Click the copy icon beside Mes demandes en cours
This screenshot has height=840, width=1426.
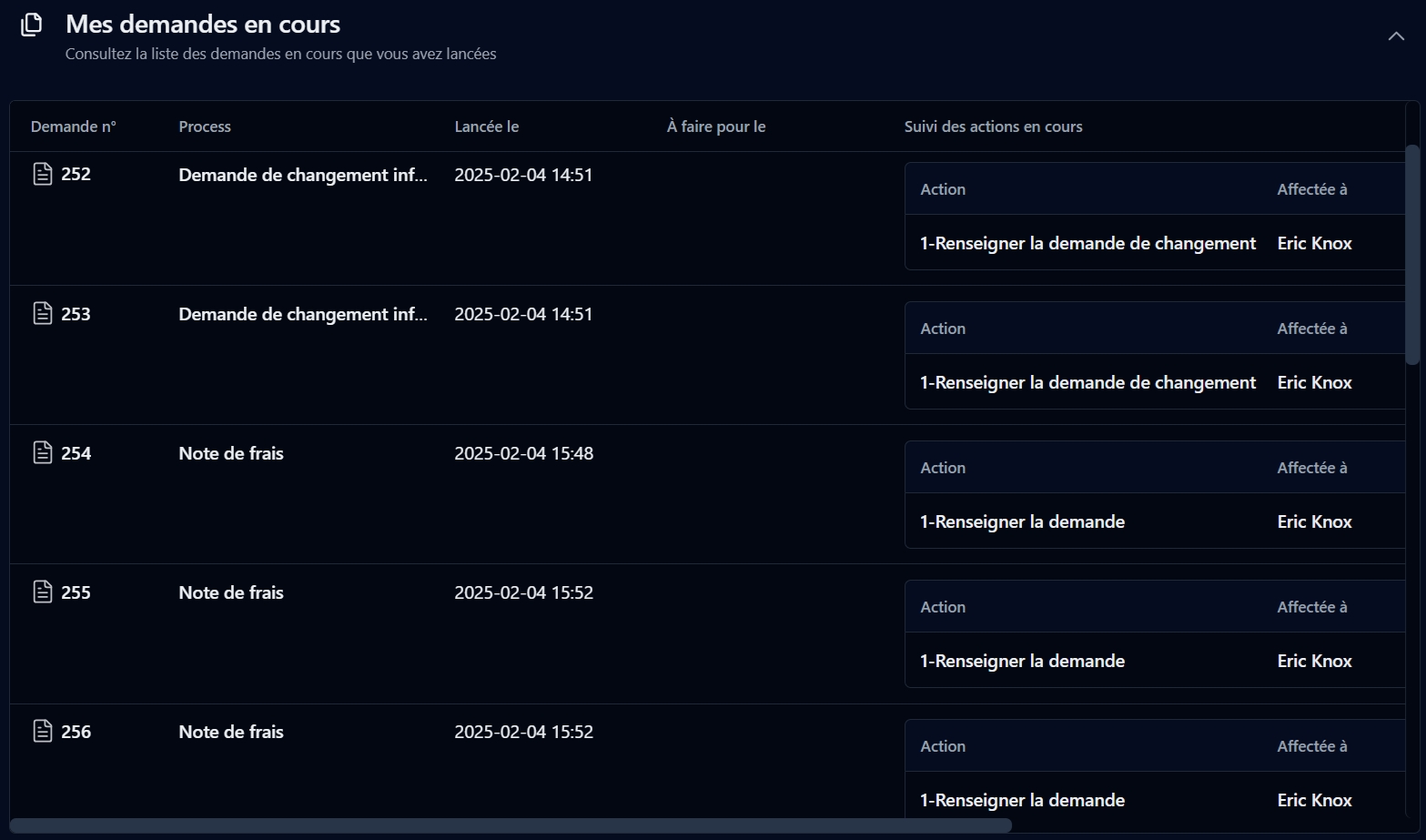tap(32, 25)
